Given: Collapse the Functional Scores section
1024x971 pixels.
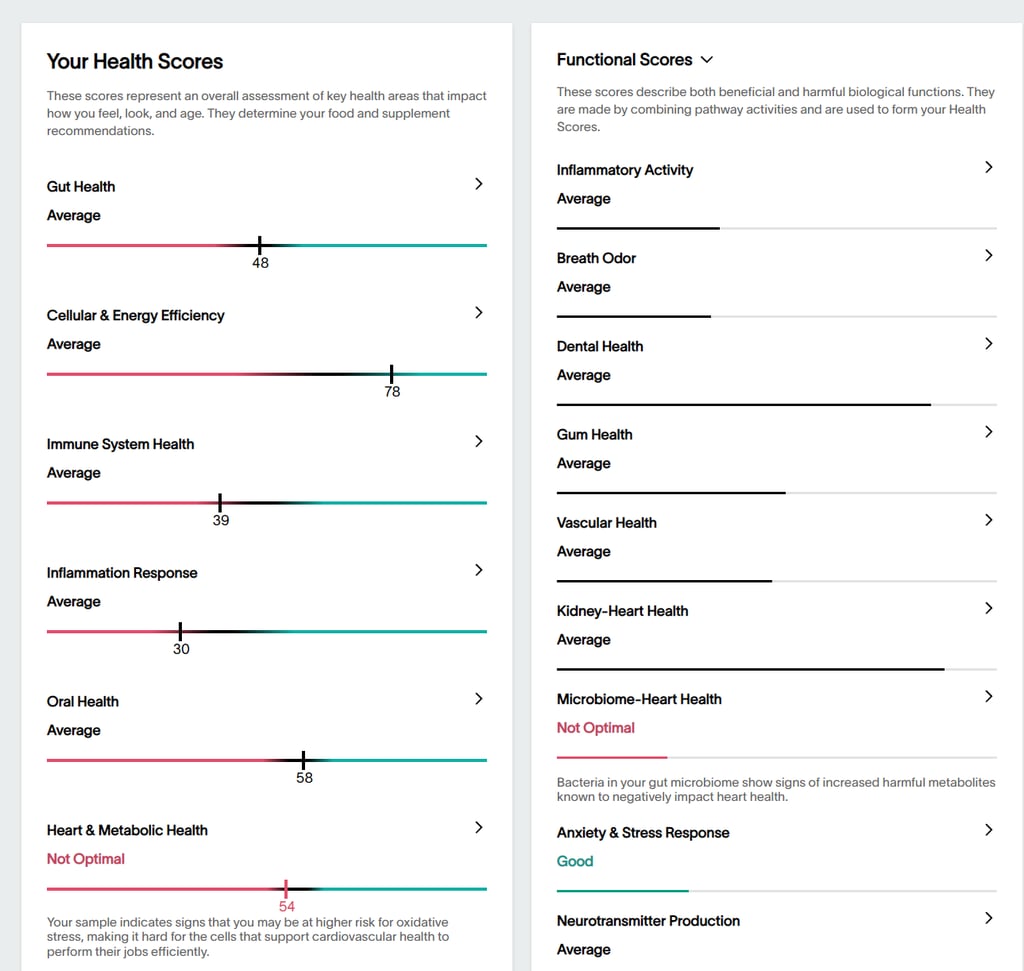Looking at the screenshot, I should pos(707,60).
